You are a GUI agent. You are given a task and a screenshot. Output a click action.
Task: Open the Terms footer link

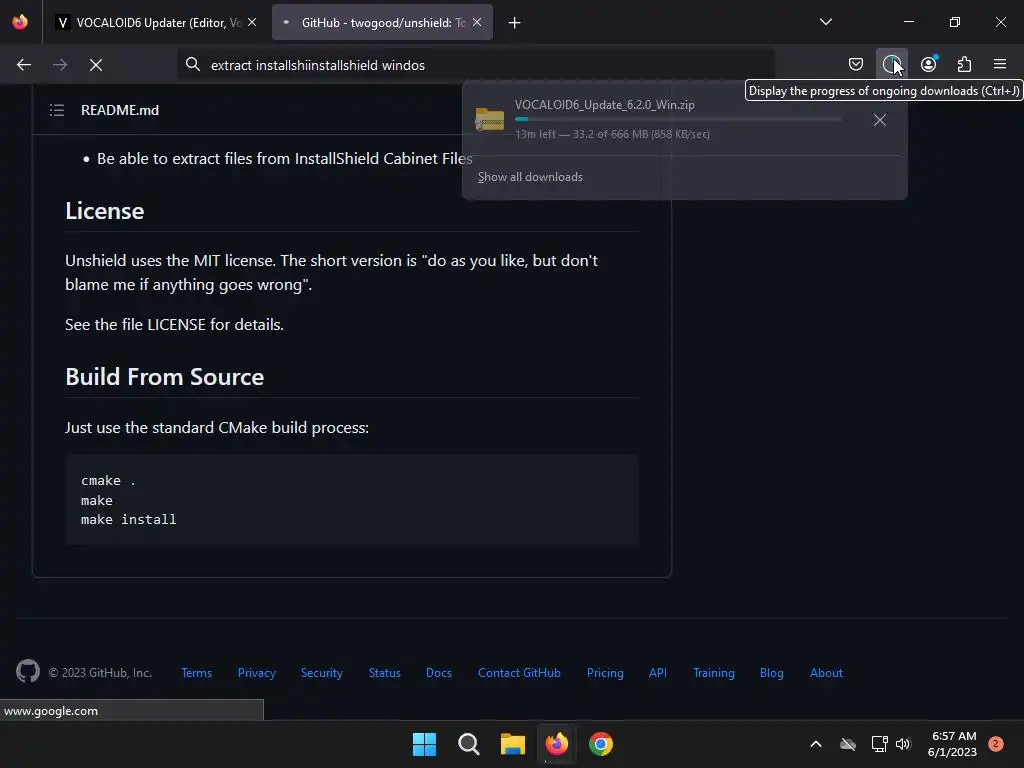(197, 673)
